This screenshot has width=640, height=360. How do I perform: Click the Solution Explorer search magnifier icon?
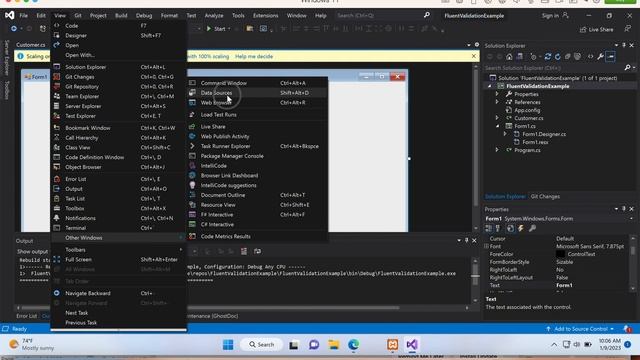tap(628, 68)
